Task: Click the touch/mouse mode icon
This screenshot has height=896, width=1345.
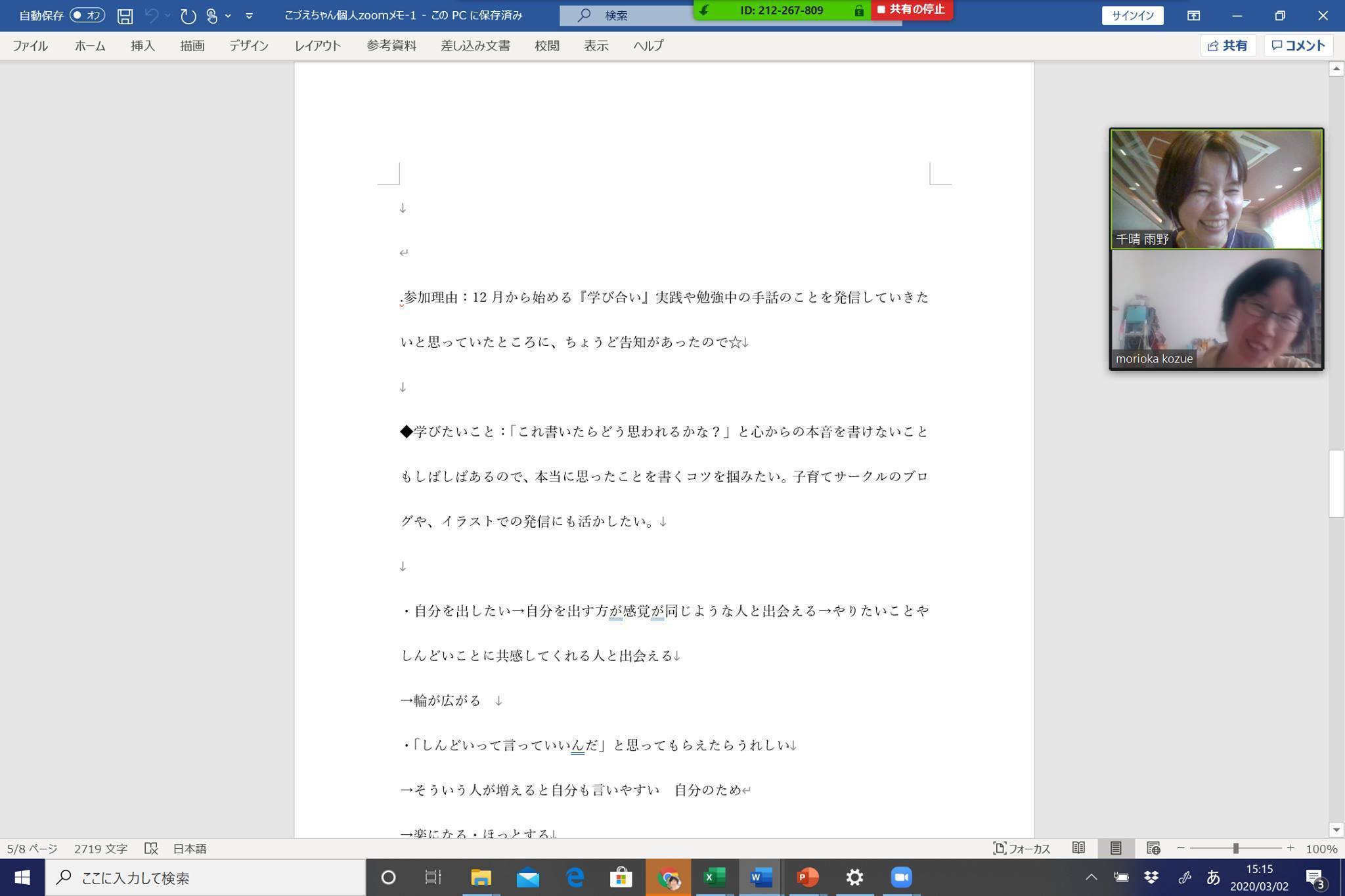Action: pyautogui.click(x=211, y=16)
